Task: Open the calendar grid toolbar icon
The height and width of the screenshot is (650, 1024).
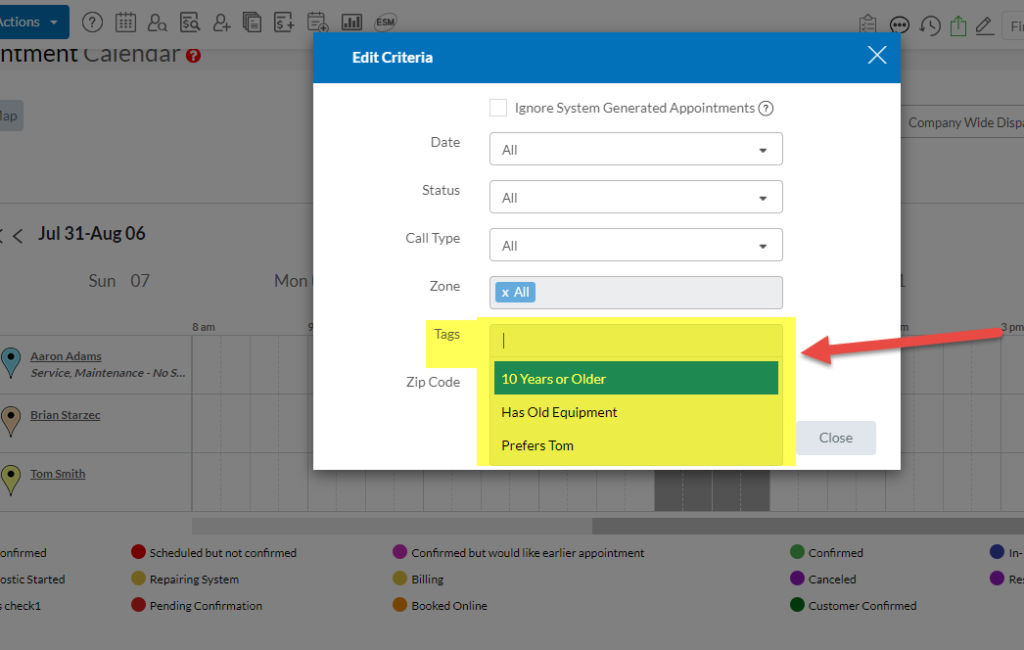Action: point(125,22)
